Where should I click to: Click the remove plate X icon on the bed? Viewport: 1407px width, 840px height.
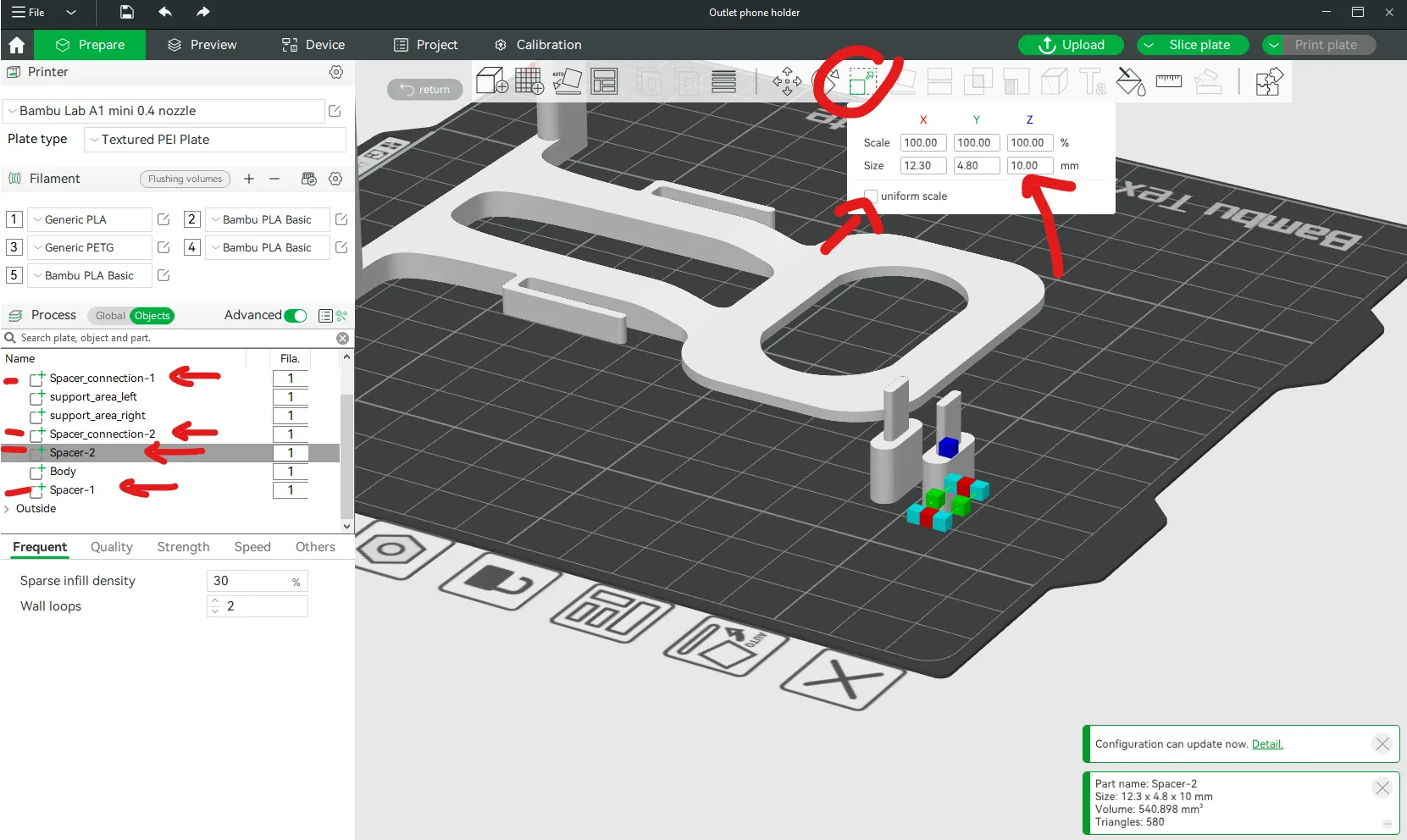pyautogui.click(x=842, y=681)
